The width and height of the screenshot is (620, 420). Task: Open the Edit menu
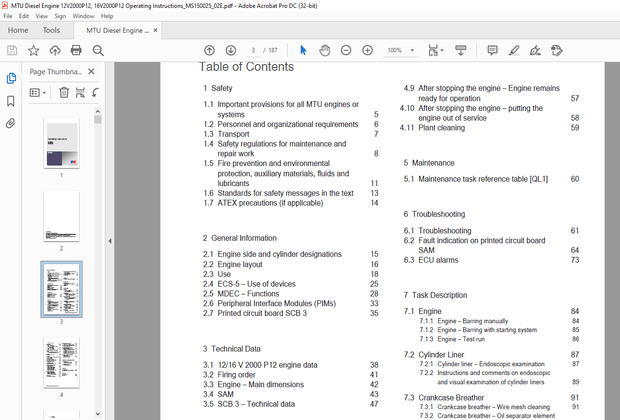pos(24,16)
